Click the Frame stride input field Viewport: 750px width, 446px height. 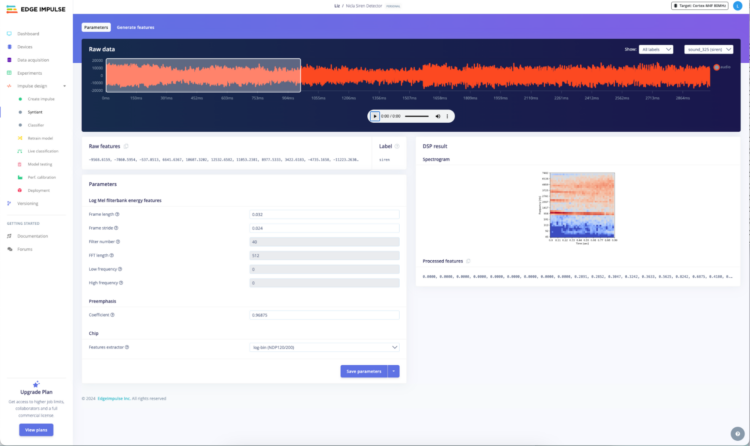click(325, 227)
